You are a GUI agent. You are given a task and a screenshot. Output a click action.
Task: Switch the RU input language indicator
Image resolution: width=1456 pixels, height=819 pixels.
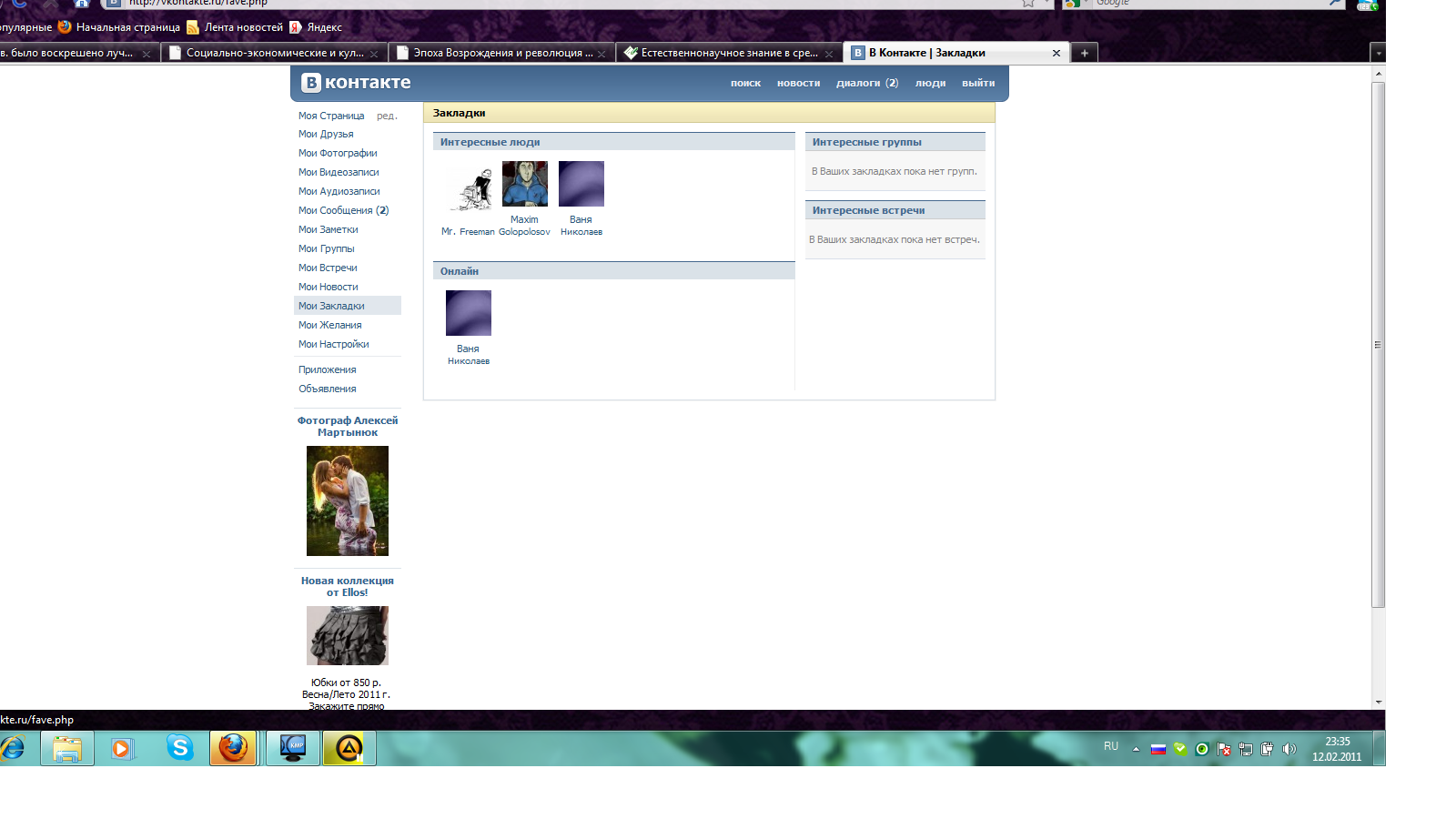pos(1111,746)
